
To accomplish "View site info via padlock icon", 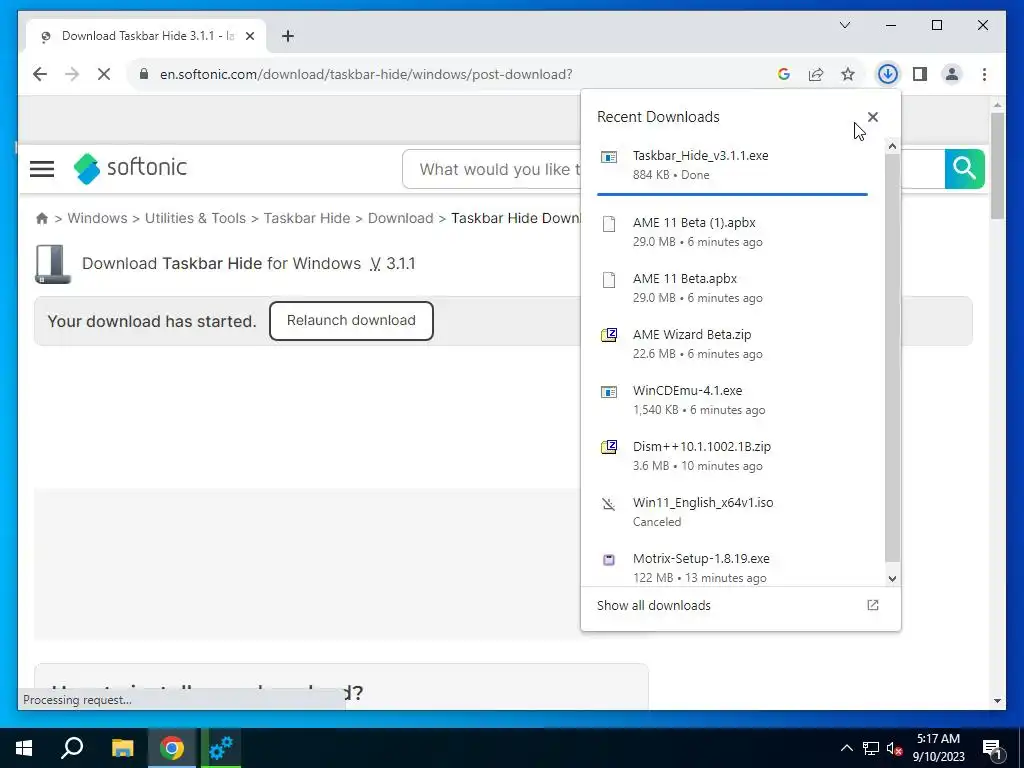I will pos(144,74).
